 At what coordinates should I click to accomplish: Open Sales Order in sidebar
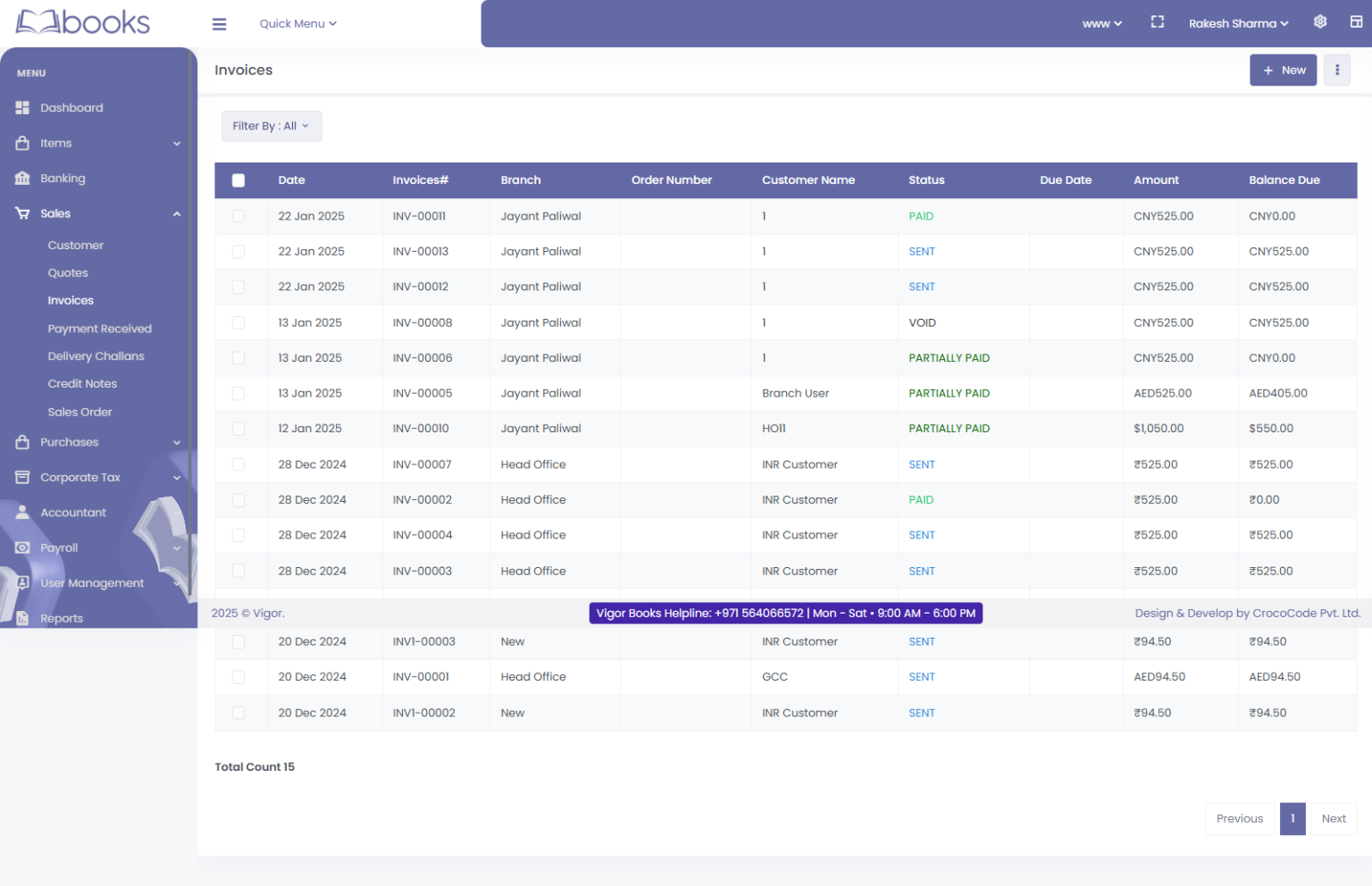[x=80, y=413]
